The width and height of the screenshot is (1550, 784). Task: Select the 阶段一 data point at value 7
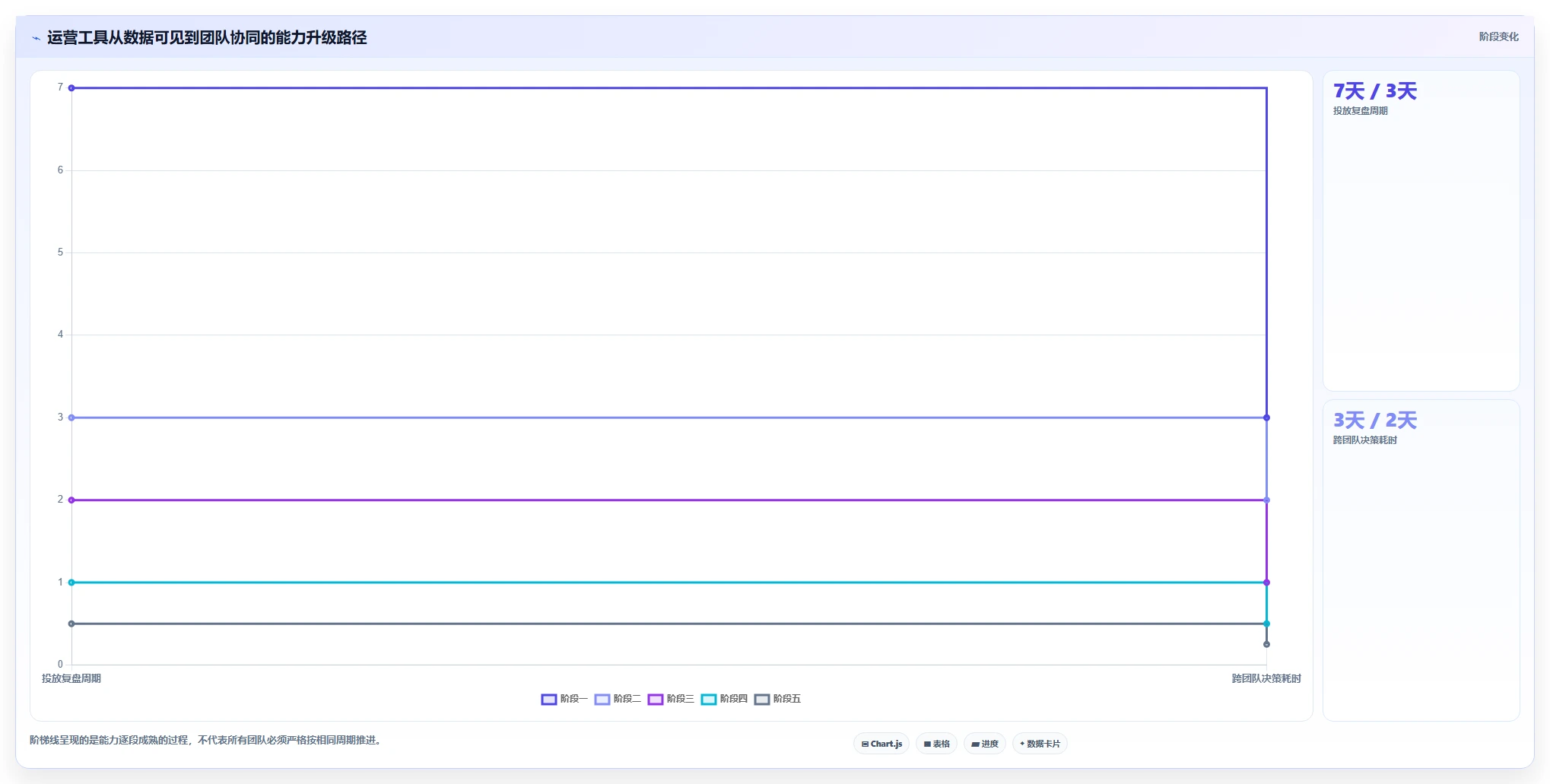[71, 88]
